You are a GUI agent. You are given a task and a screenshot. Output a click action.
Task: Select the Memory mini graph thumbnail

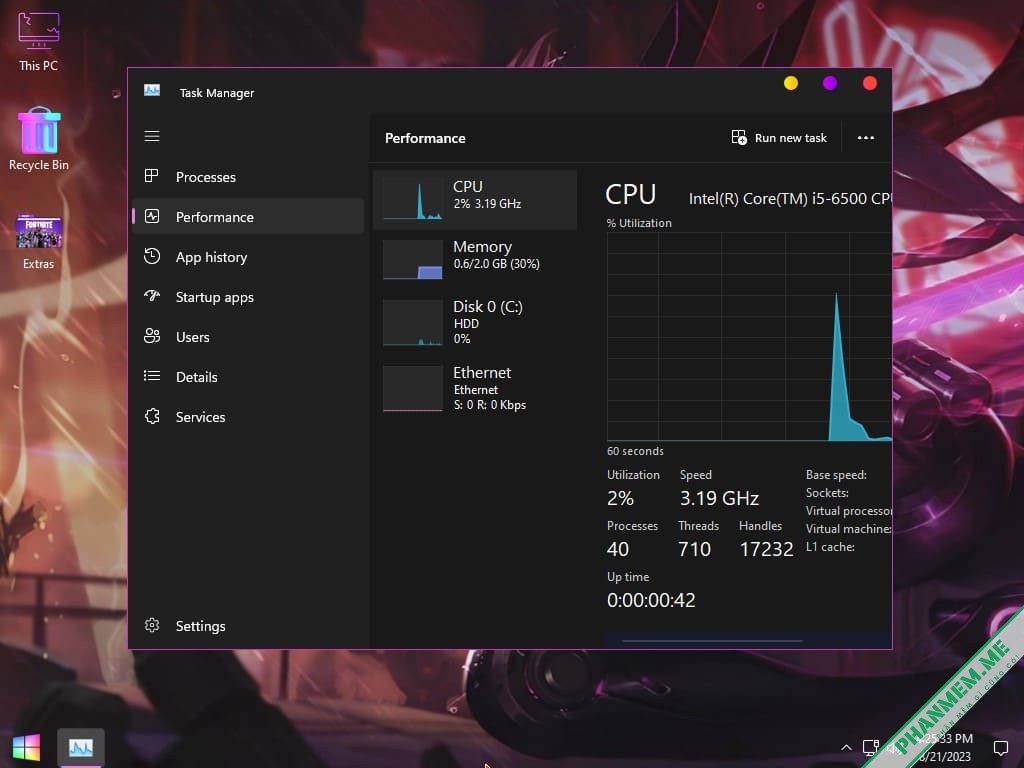pyautogui.click(x=413, y=259)
